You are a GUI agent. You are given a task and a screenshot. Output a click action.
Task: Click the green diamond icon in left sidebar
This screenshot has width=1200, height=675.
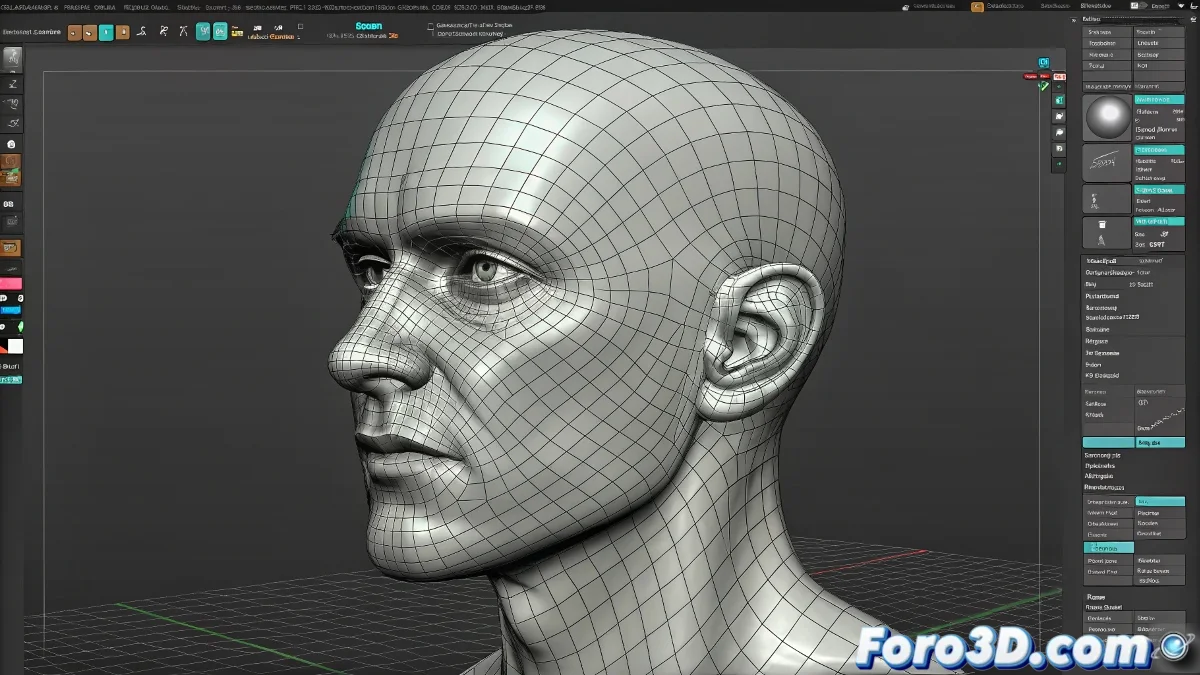point(20,327)
